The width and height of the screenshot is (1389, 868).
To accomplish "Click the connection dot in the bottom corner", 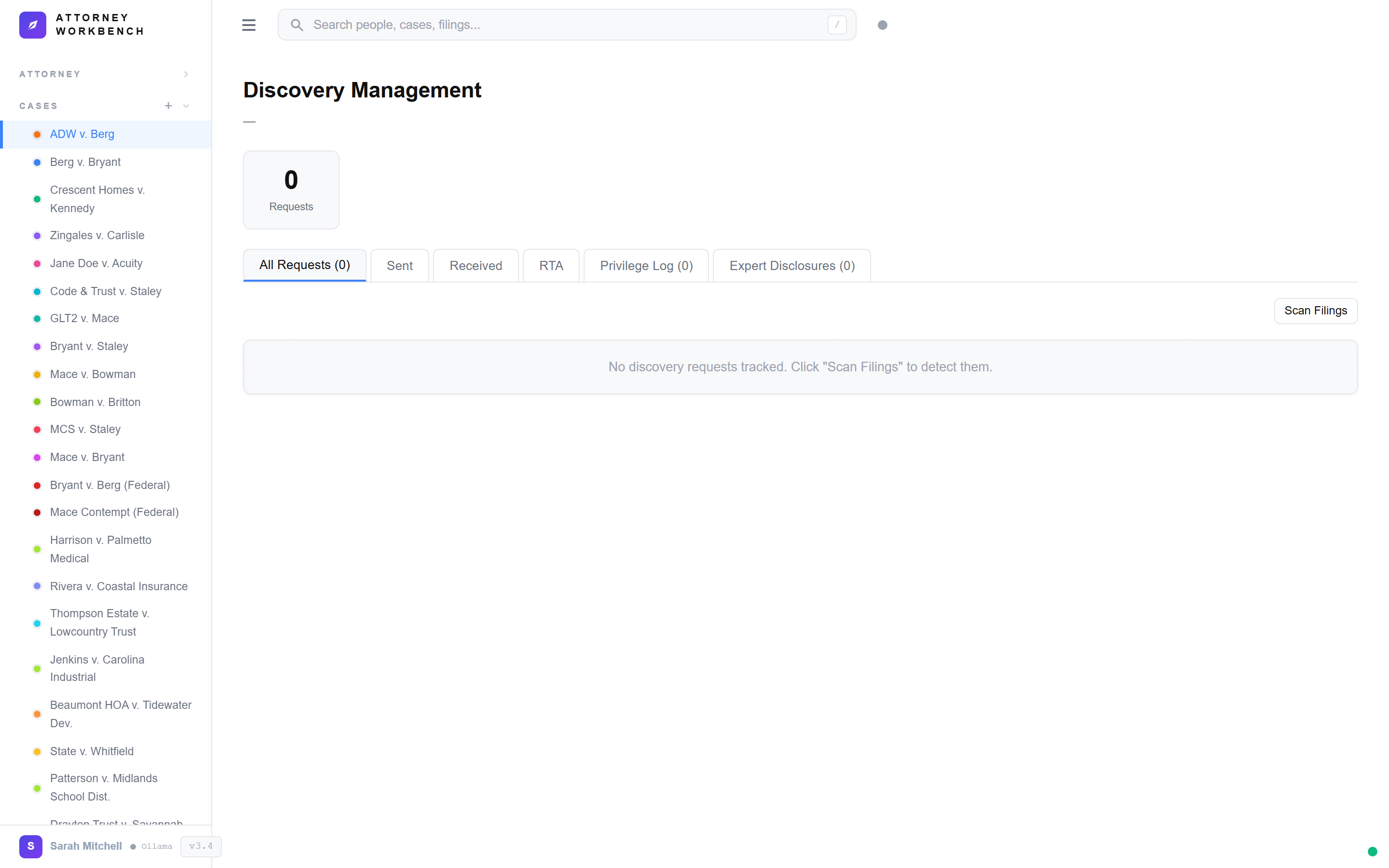I will tap(1372, 852).
